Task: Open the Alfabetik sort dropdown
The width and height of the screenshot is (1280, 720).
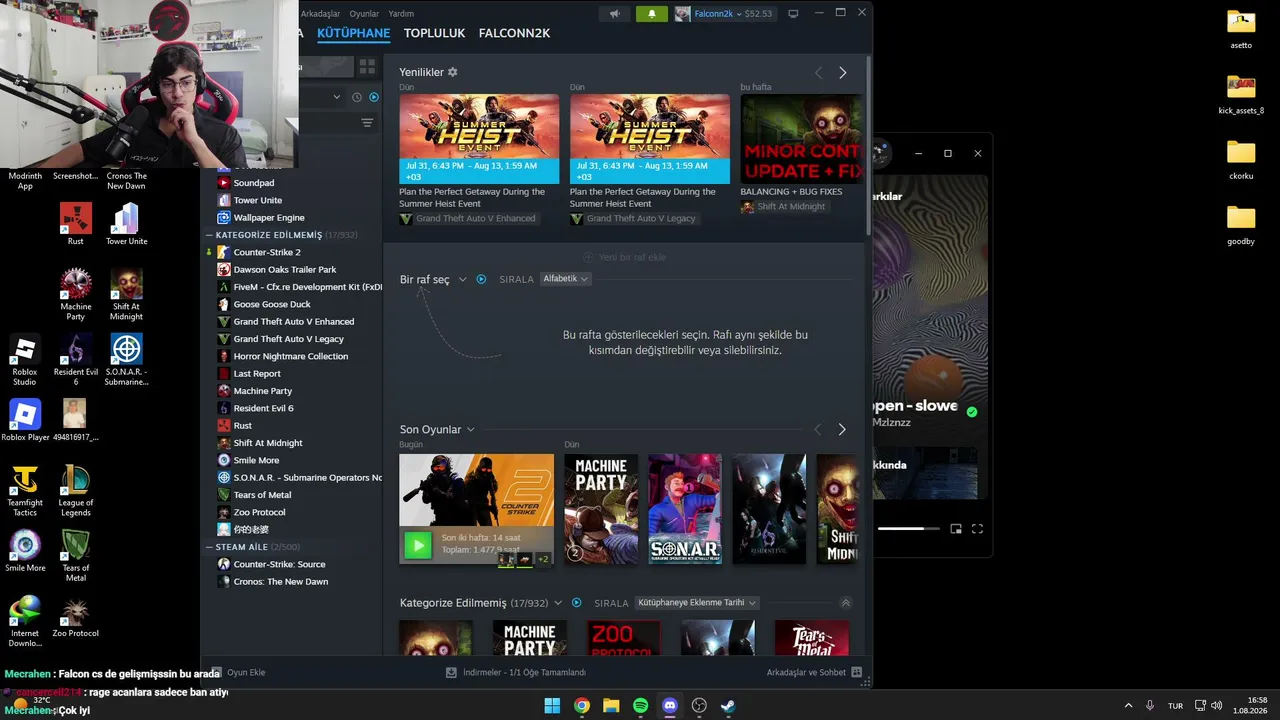Action: coord(565,279)
